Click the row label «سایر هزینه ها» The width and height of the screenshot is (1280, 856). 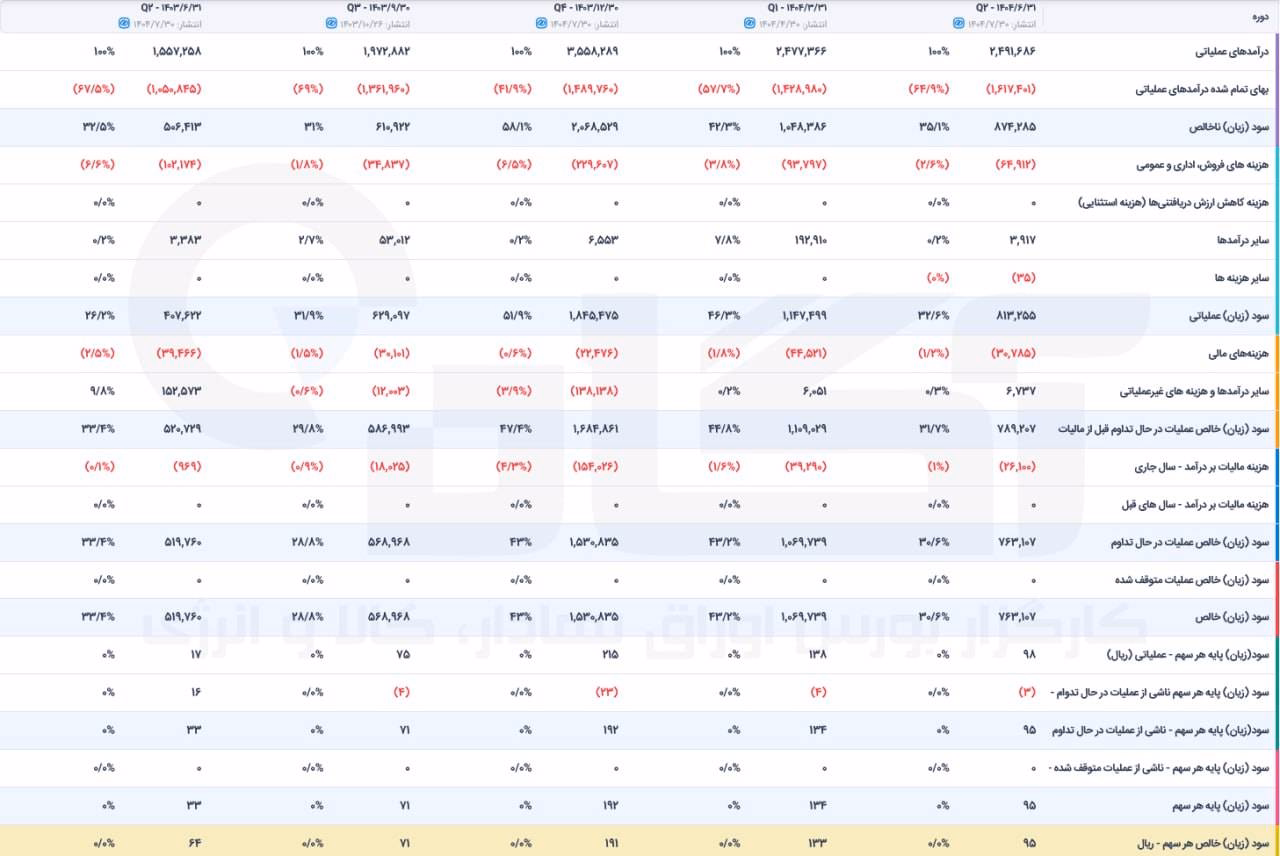(x=1244, y=278)
